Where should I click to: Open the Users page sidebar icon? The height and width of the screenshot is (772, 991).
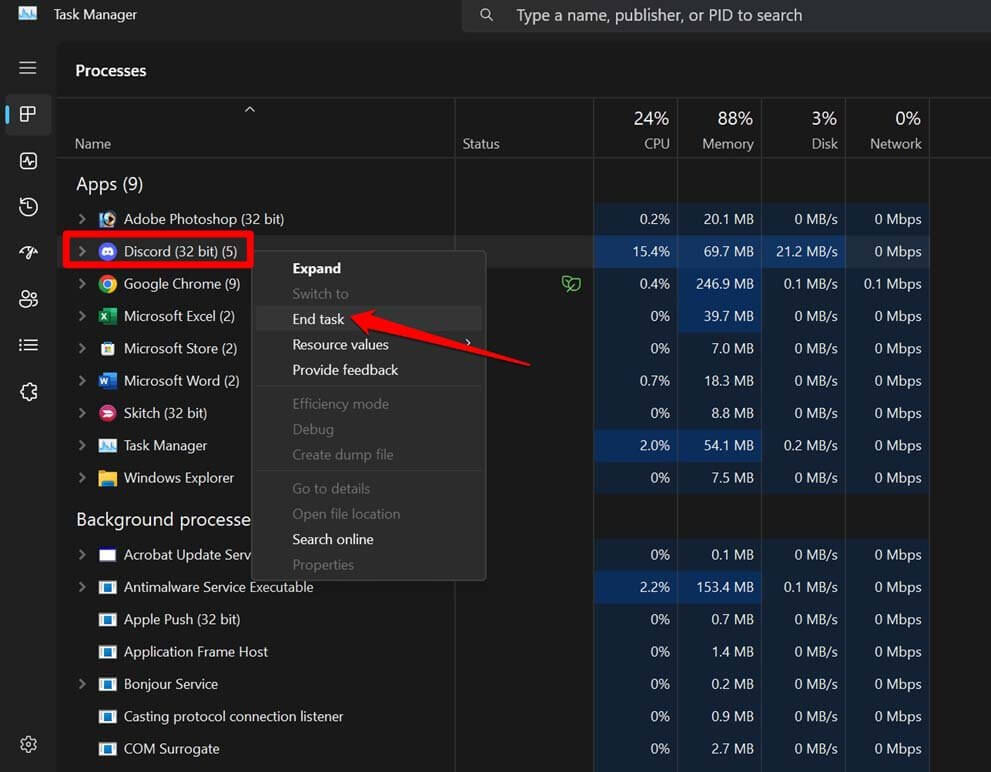click(28, 299)
